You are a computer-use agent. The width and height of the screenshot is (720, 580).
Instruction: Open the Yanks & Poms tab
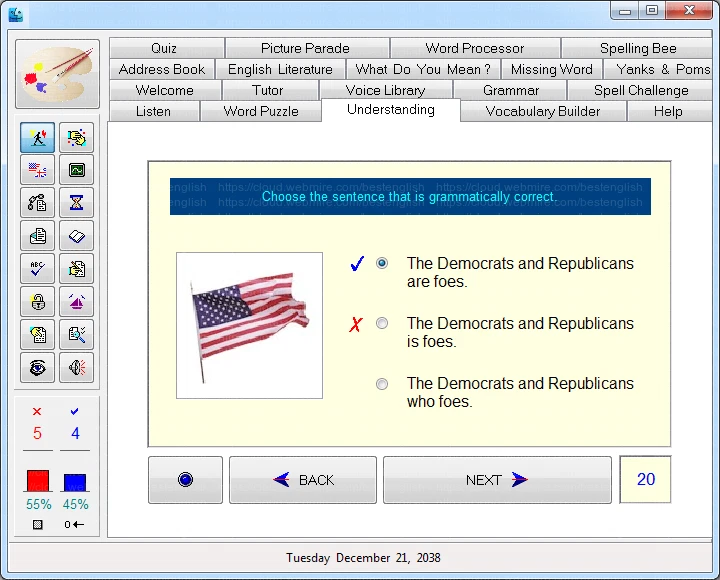click(x=658, y=69)
